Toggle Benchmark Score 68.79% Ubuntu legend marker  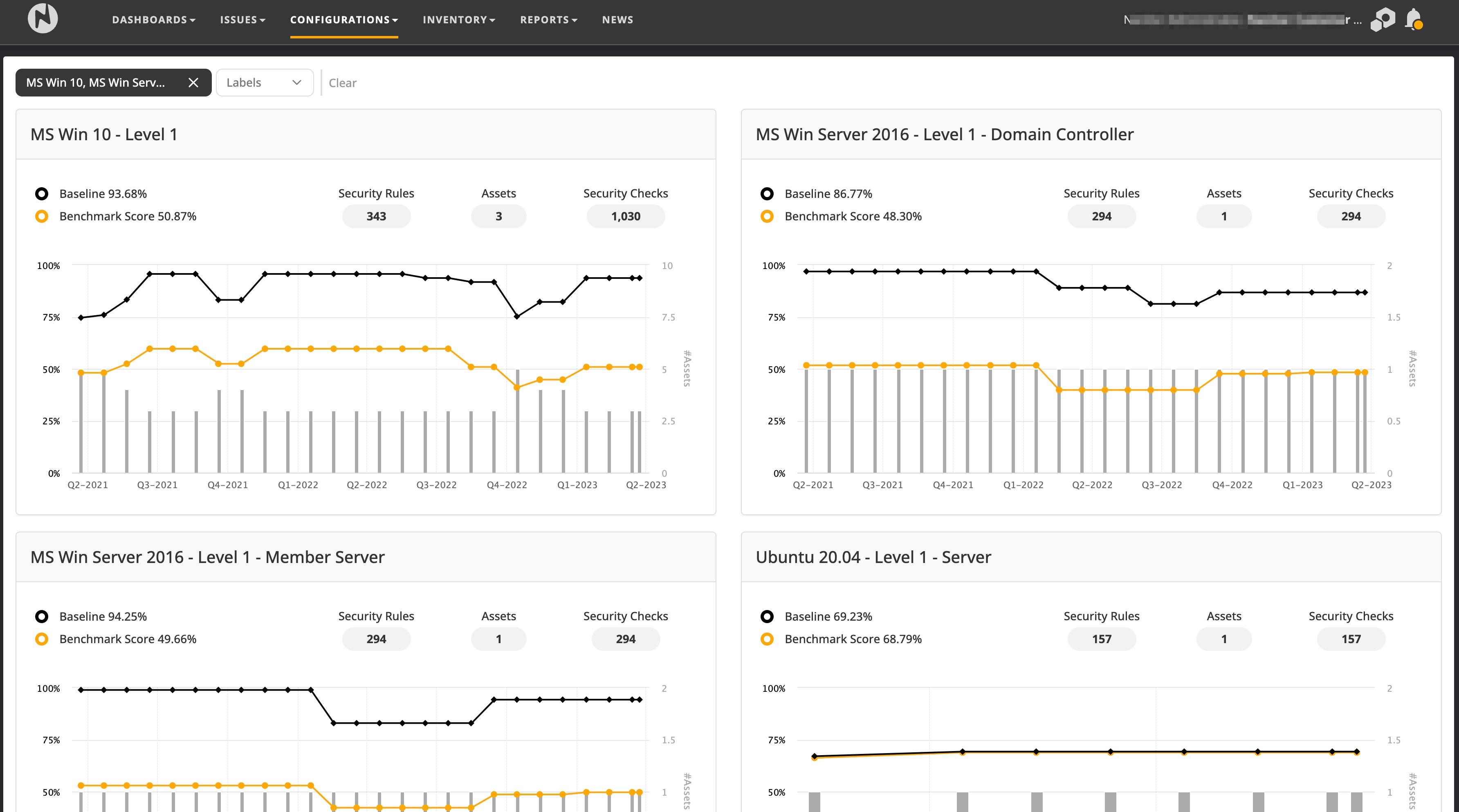pyautogui.click(x=767, y=639)
